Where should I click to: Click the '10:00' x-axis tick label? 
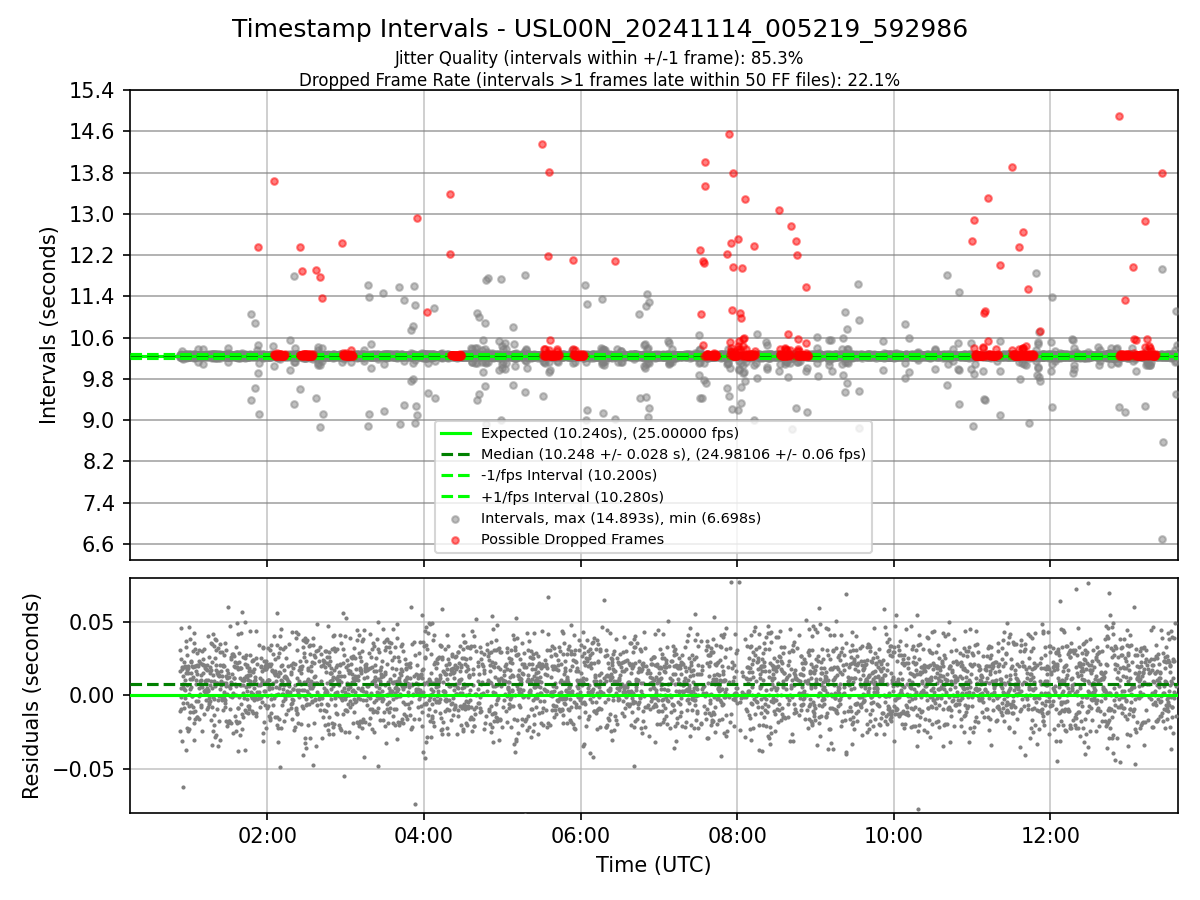[x=893, y=835]
